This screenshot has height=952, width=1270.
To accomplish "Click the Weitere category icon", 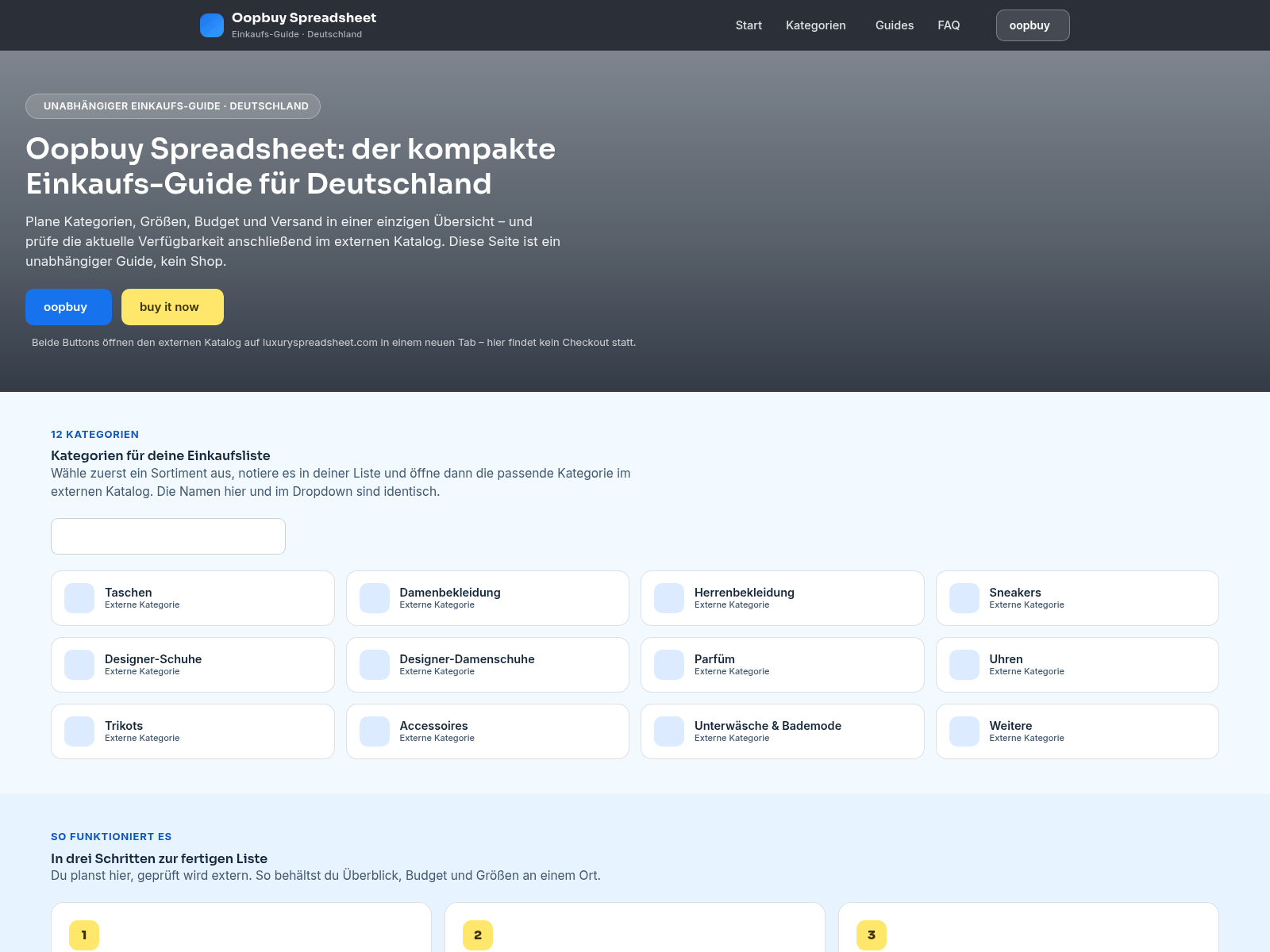I will (x=964, y=731).
